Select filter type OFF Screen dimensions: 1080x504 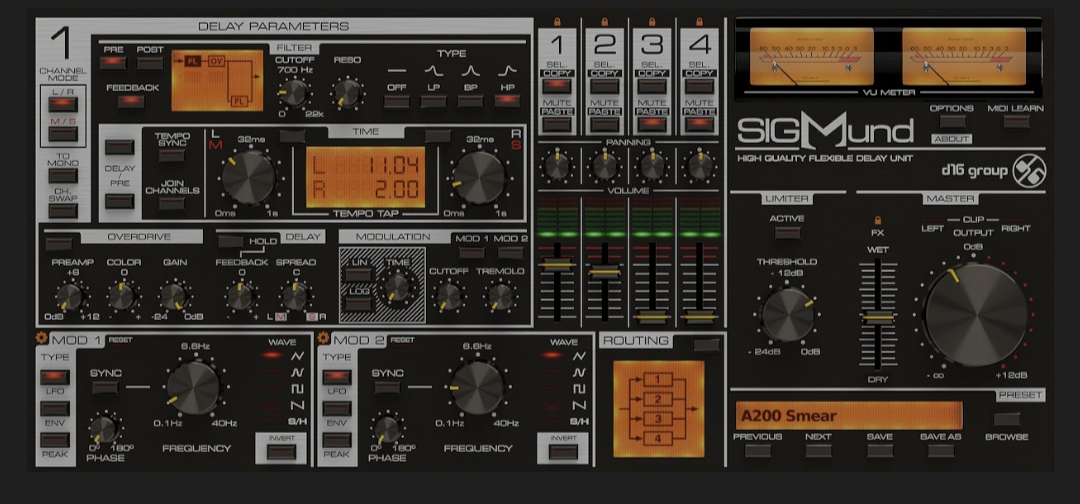click(x=396, y=101)
